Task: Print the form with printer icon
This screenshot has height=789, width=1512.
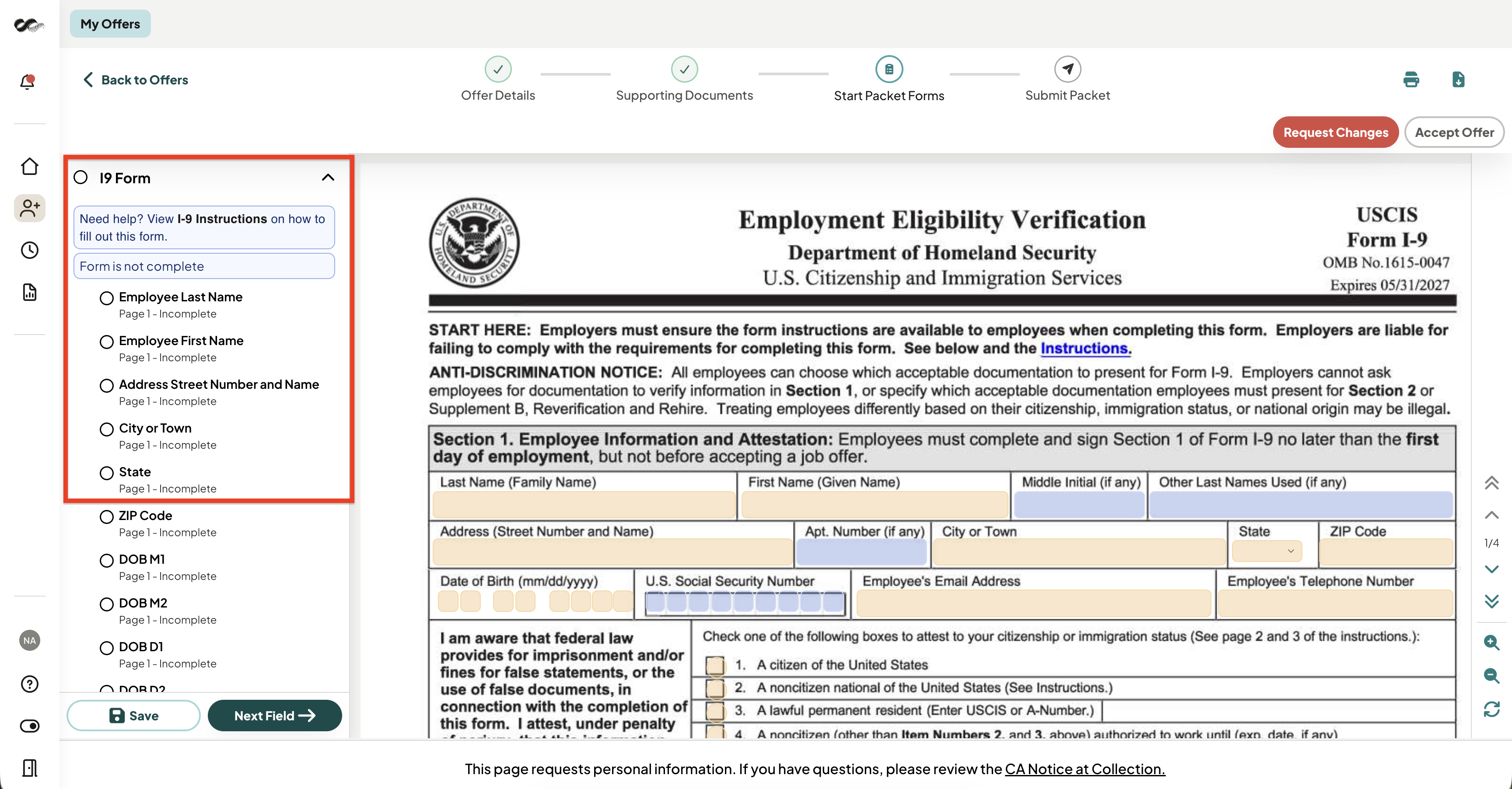Action: click(x=1411, y=79)
